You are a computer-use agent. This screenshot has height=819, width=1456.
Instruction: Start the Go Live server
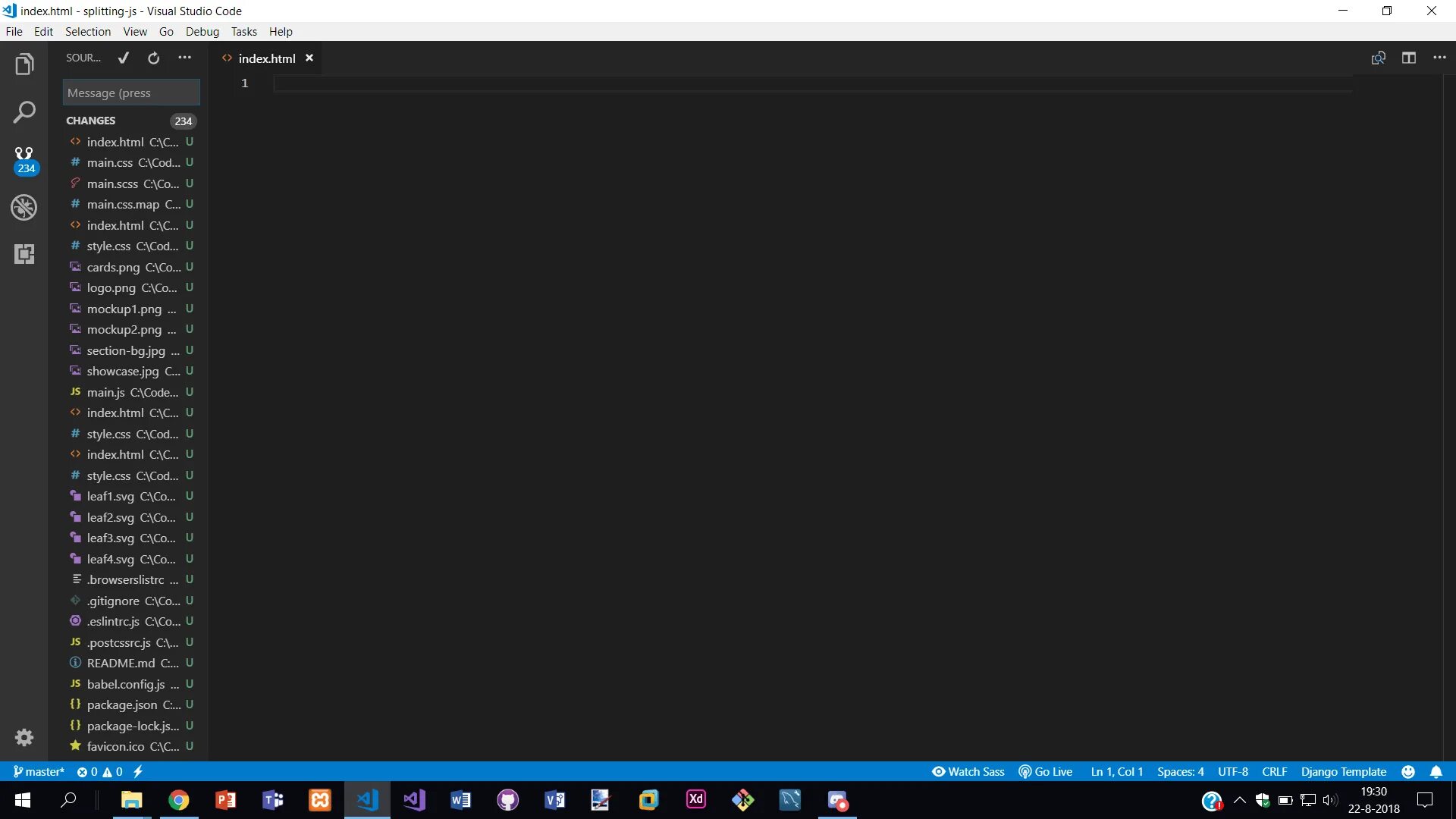1046,771
